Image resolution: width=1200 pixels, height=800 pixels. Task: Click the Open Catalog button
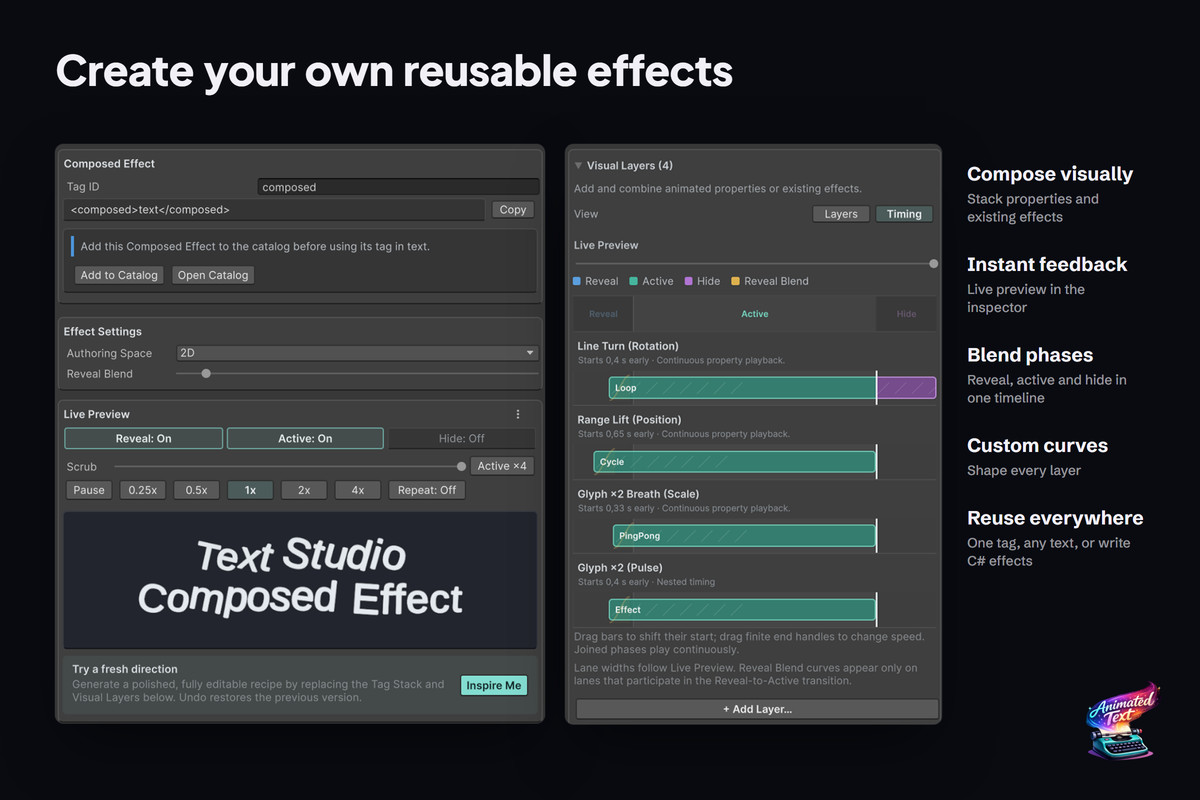(213, 275)
